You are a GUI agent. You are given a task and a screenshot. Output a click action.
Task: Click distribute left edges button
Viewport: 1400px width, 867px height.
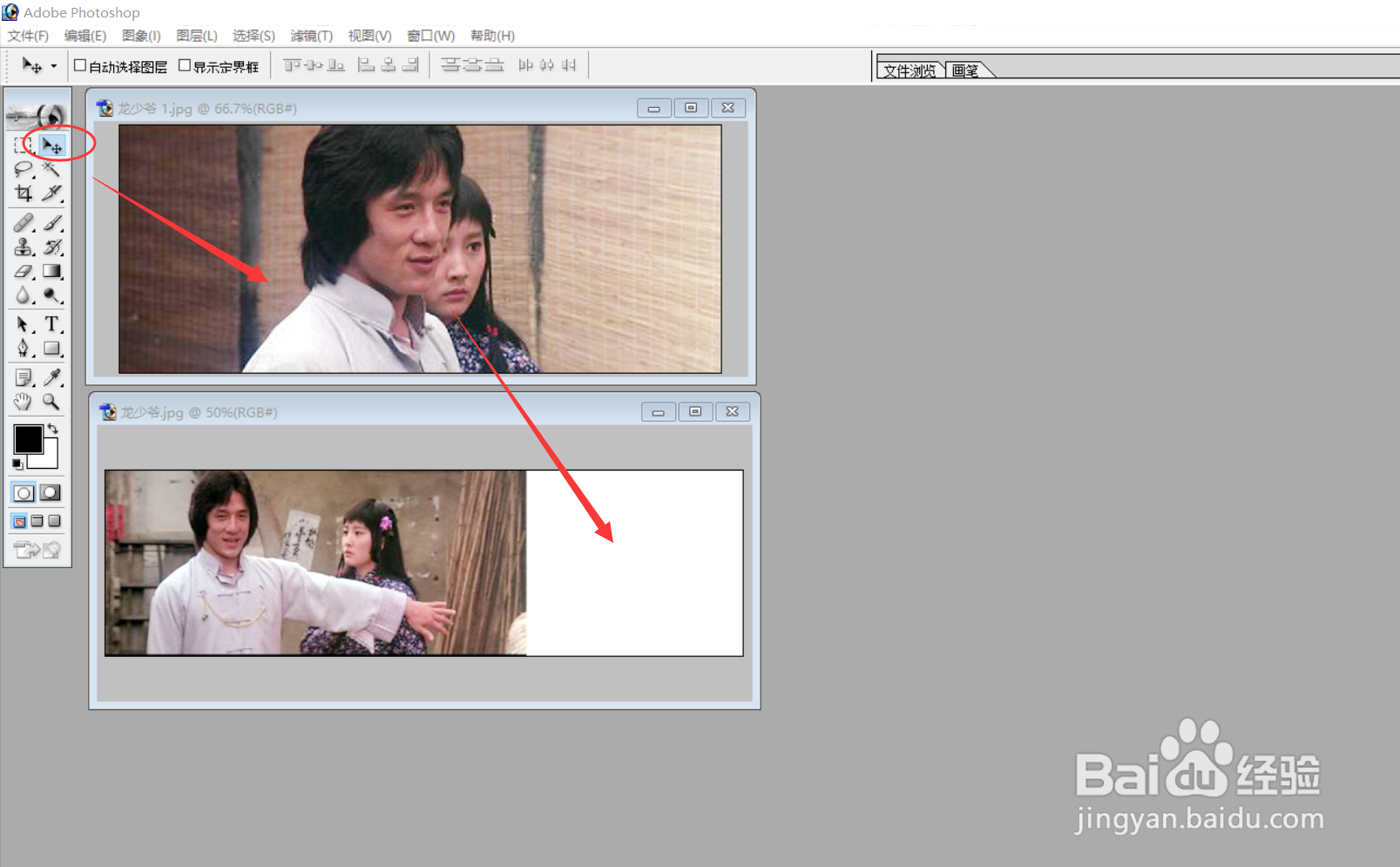[x=525, y=65]
